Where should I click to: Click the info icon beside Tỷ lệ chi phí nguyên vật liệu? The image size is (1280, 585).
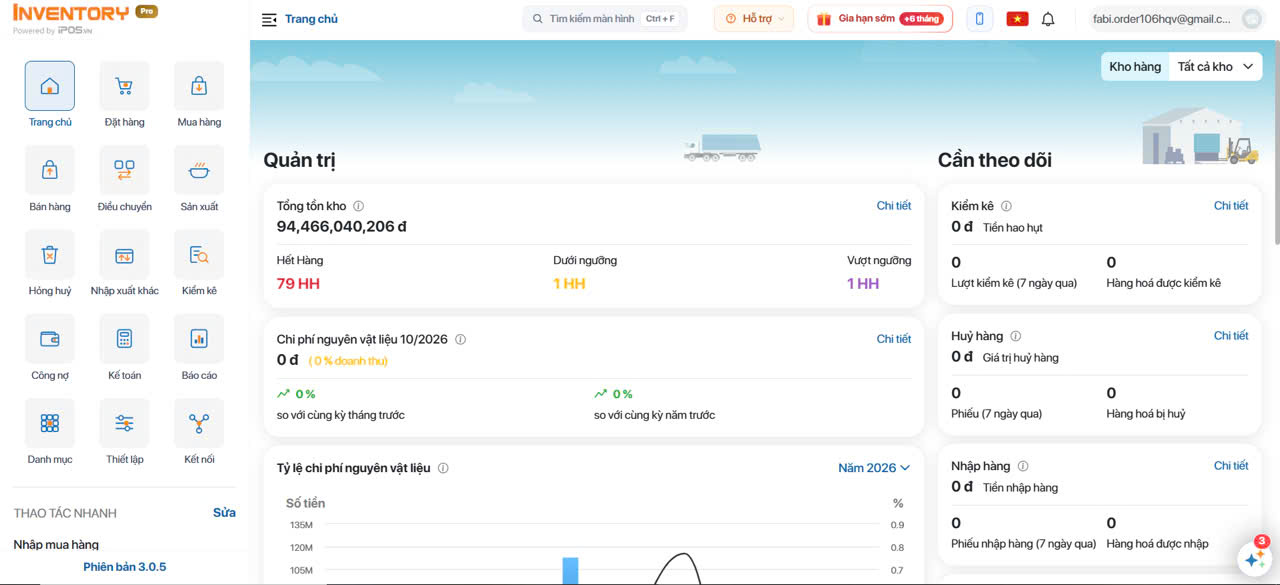443,468
